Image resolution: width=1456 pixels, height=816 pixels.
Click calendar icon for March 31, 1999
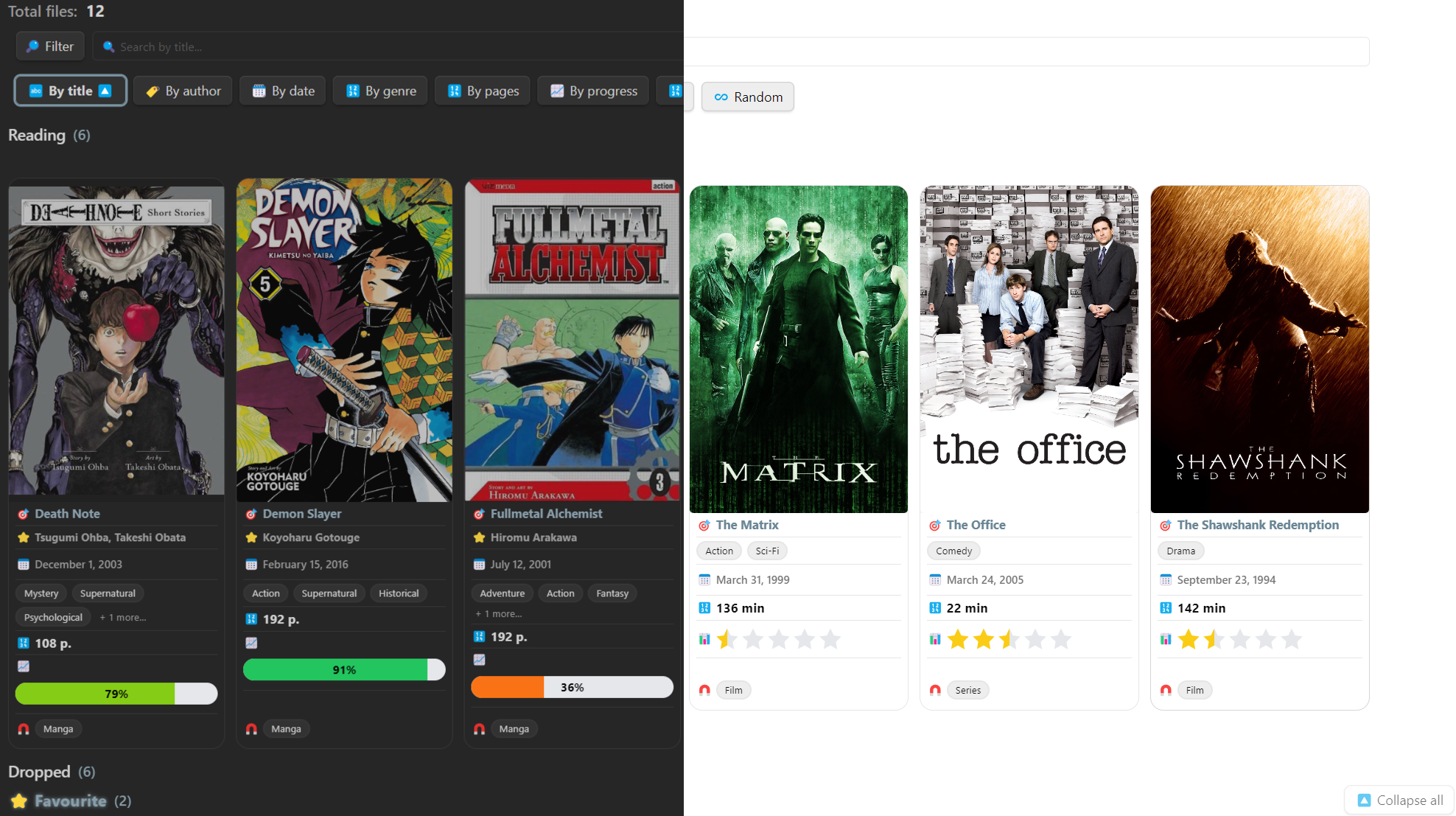click(x=704, y=580)
